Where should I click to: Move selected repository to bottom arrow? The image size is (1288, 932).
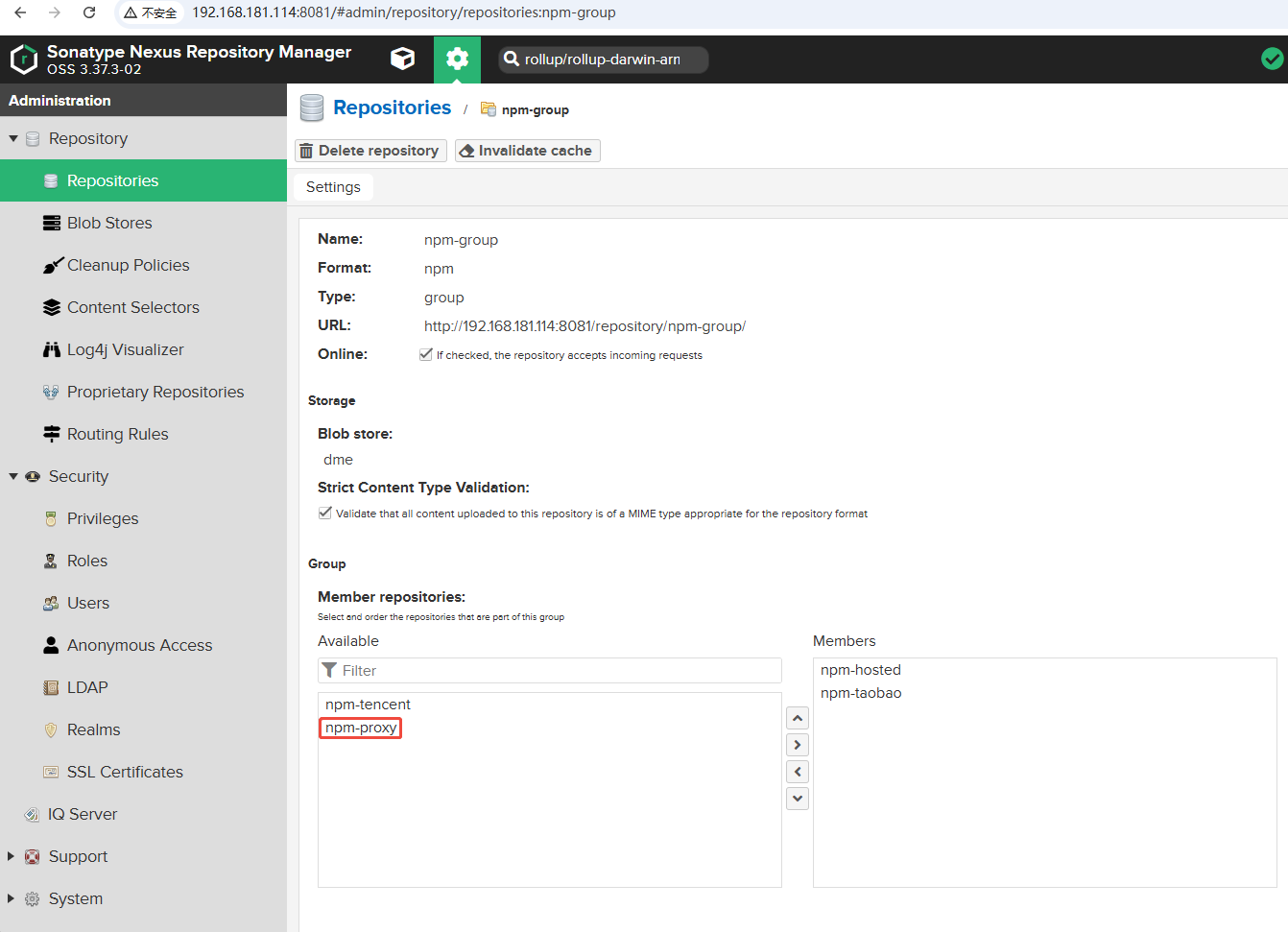[797, 799]
